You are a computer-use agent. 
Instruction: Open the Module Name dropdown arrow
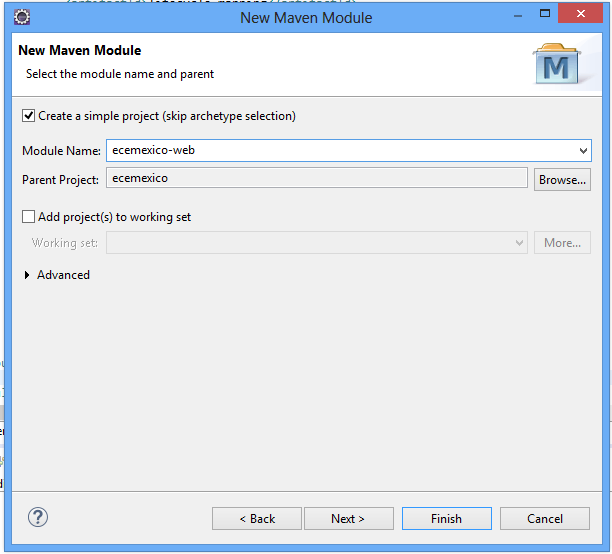tap(583, 151)
